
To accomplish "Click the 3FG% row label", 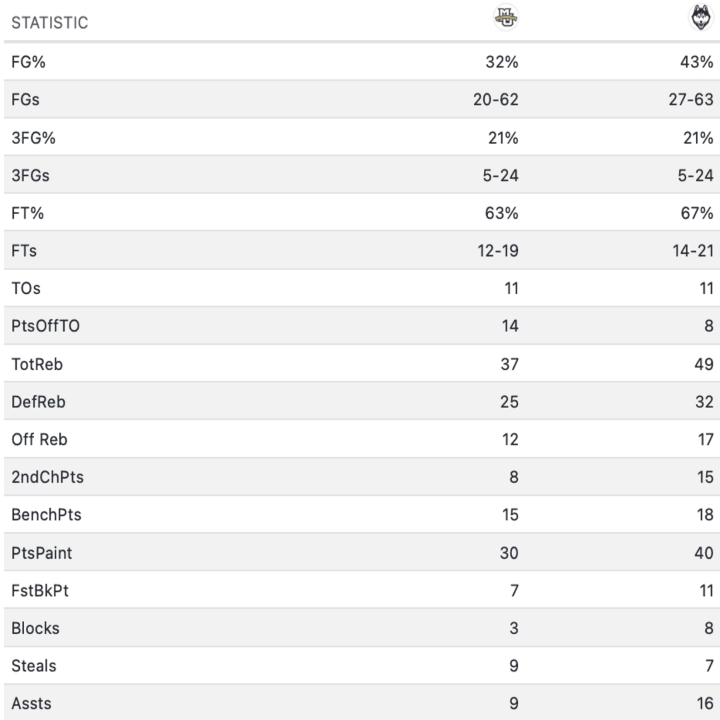I will (x=33, y=137).
